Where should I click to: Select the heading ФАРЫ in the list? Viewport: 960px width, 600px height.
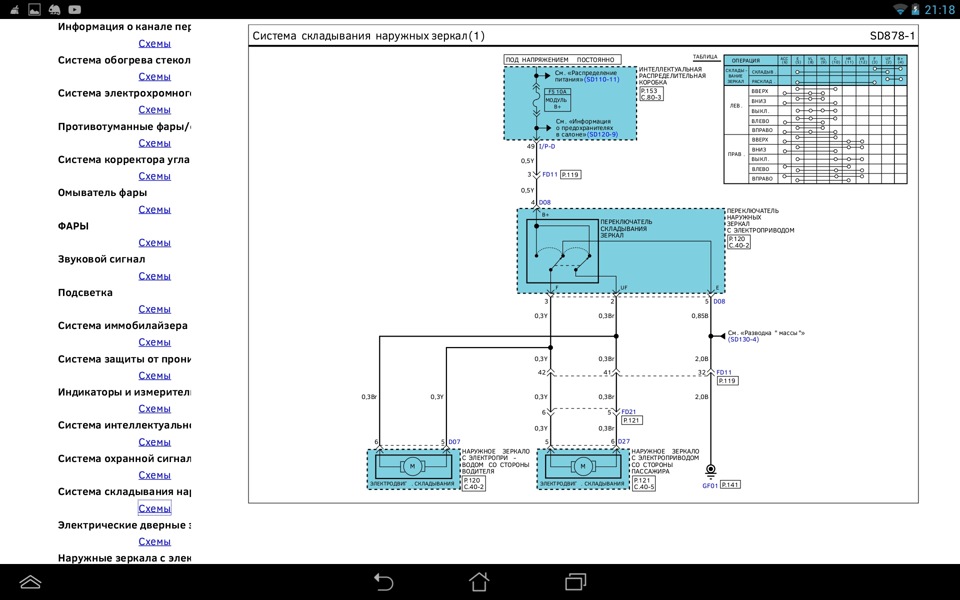pyautogui.click(x=73, y=226)
